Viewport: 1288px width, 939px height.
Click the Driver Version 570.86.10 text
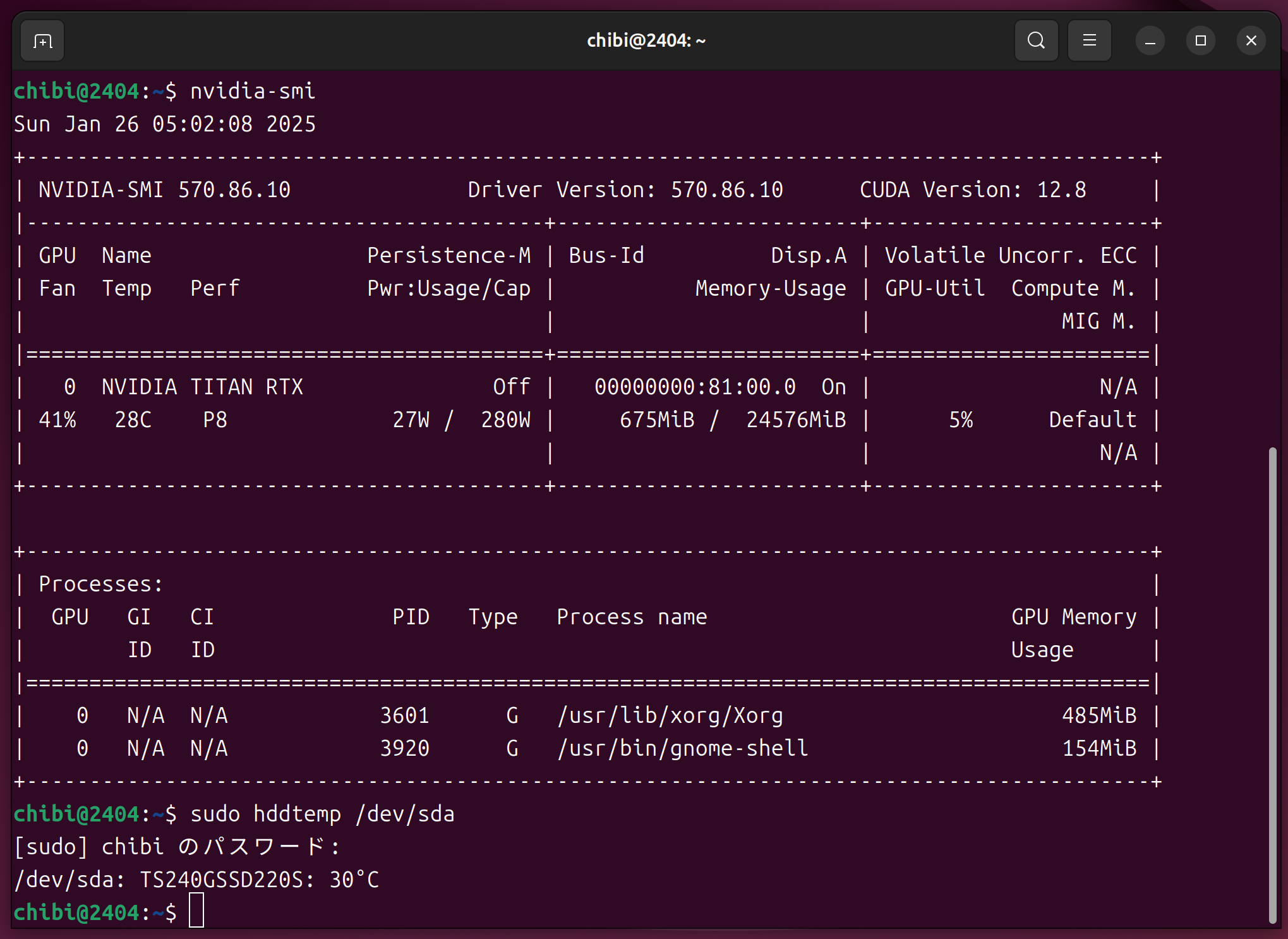pos(625,190)
